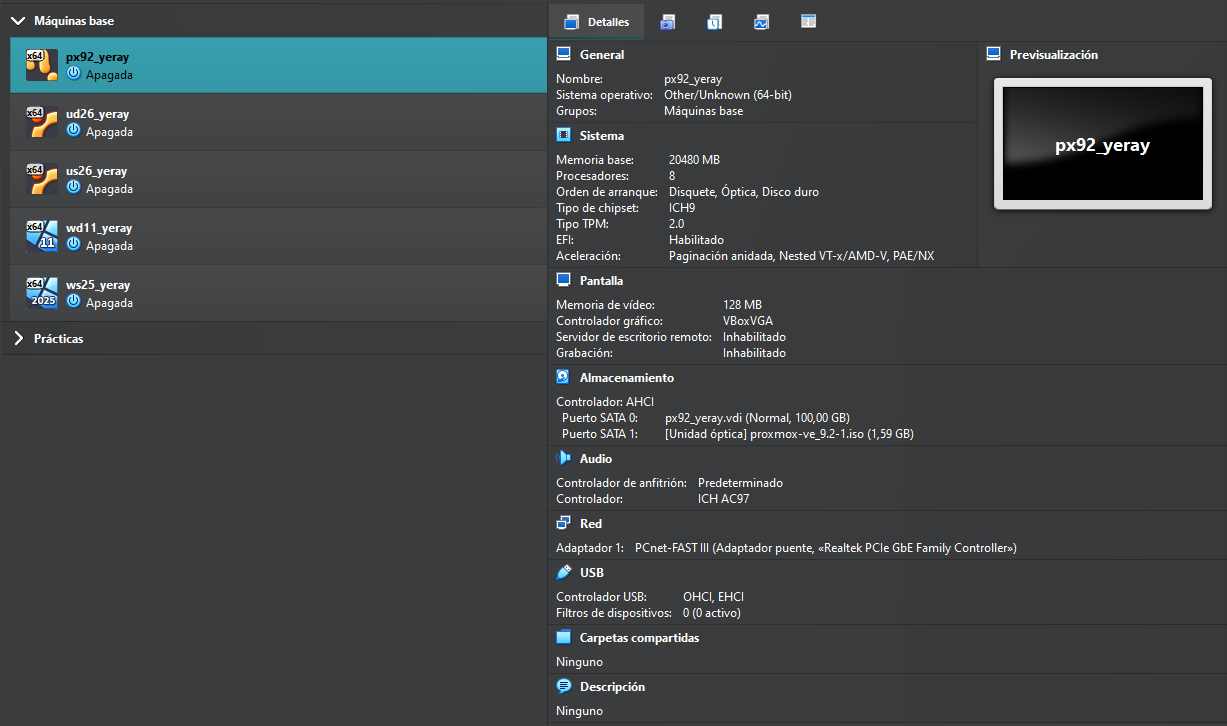Click the ICH9 chipset value
The image size is (1227, 726).
[x=682, y=208]
